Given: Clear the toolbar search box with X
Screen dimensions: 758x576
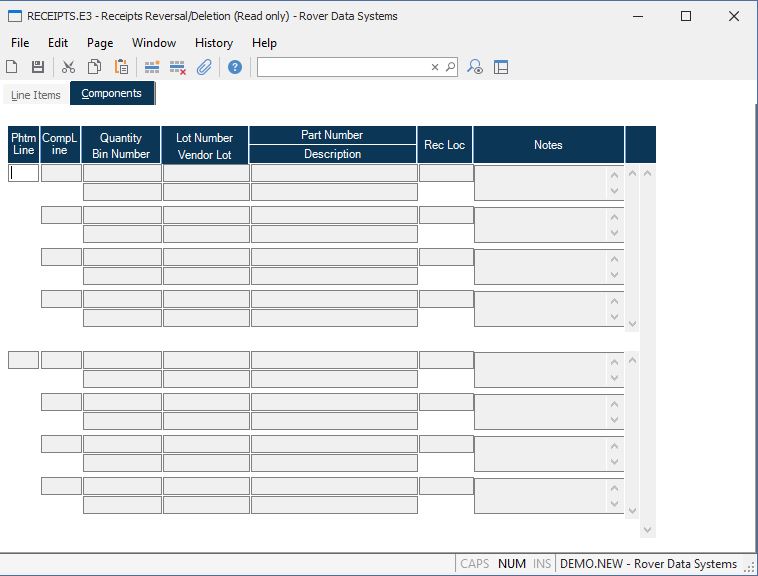Looking at the screenshot, I should 435,67.
